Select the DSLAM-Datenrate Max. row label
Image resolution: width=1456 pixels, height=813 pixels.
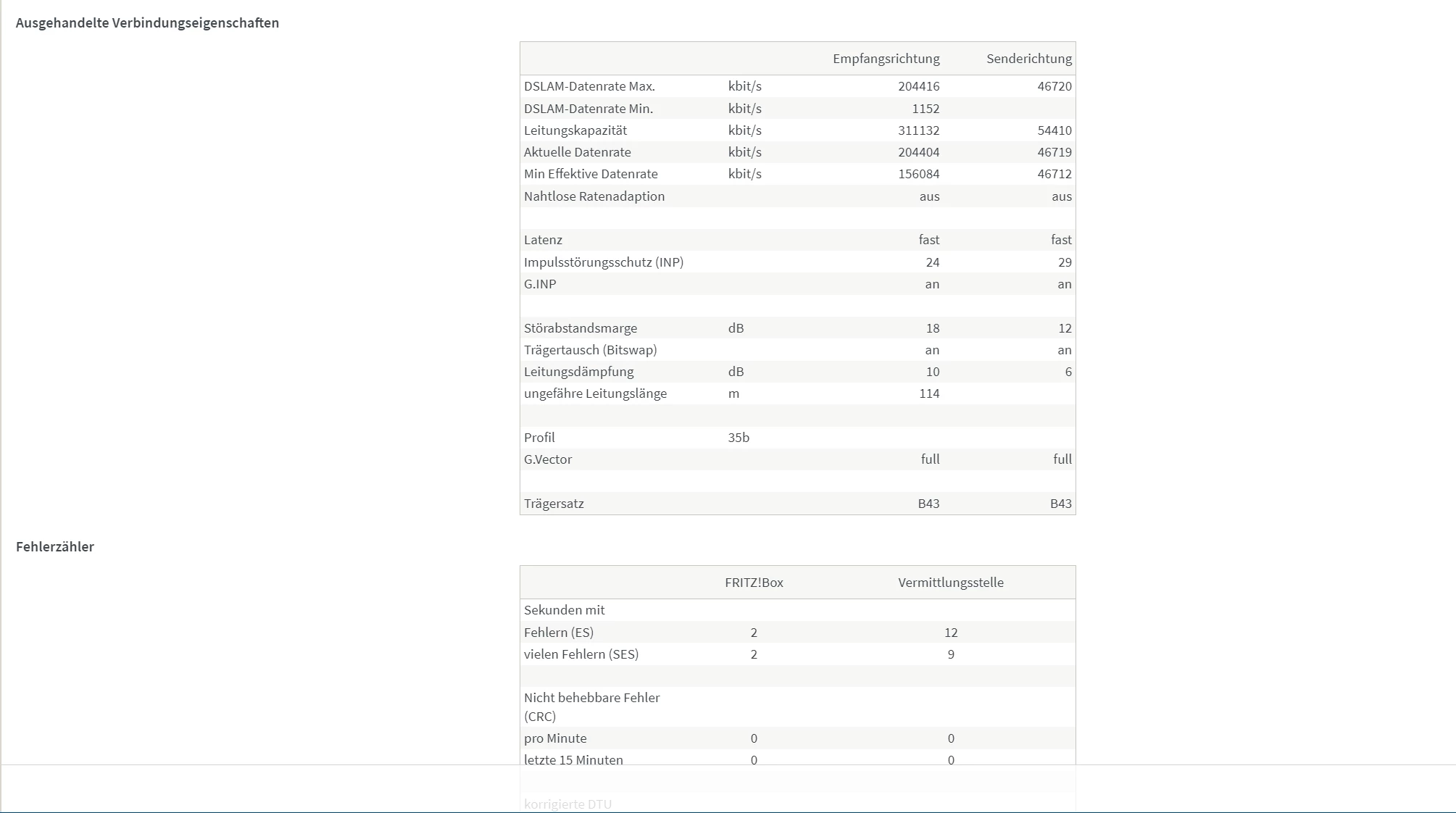(589, 86)
